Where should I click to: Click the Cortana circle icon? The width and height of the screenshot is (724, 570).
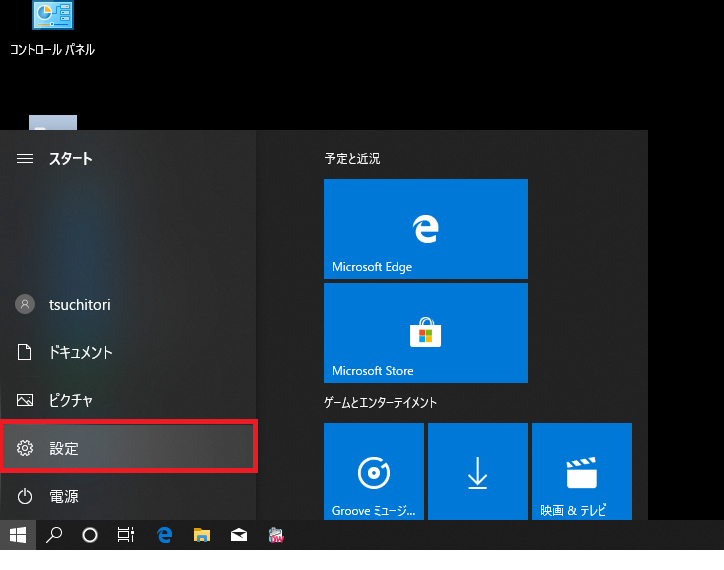tap(90, 535)
